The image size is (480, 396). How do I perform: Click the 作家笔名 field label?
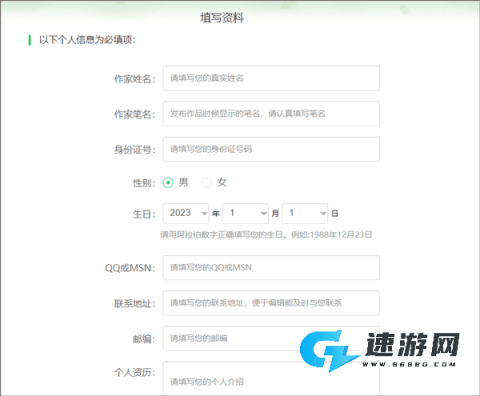[135, 114]
